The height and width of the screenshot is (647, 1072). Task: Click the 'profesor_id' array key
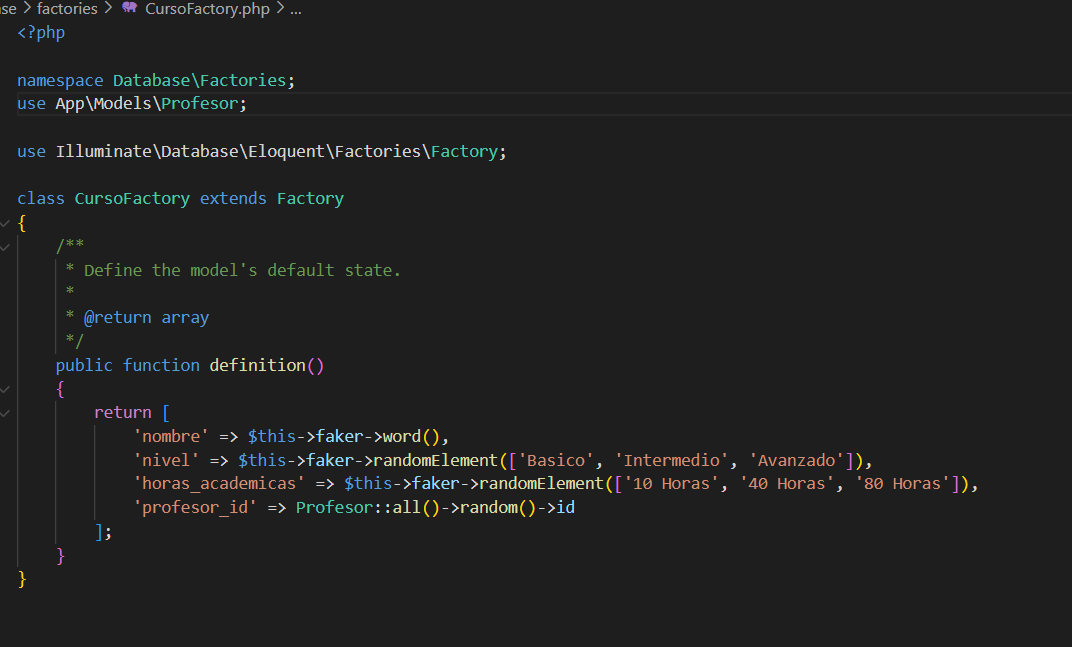click(195, 507)
